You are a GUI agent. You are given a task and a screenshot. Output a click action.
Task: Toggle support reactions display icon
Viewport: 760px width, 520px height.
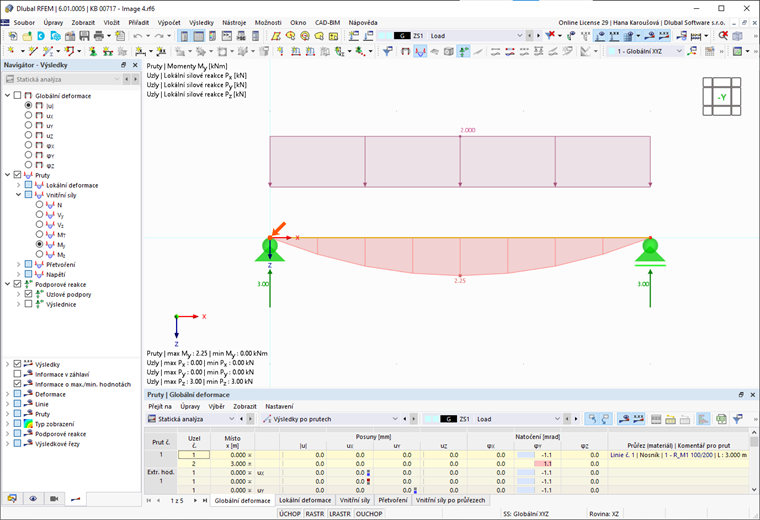(464, 51)
